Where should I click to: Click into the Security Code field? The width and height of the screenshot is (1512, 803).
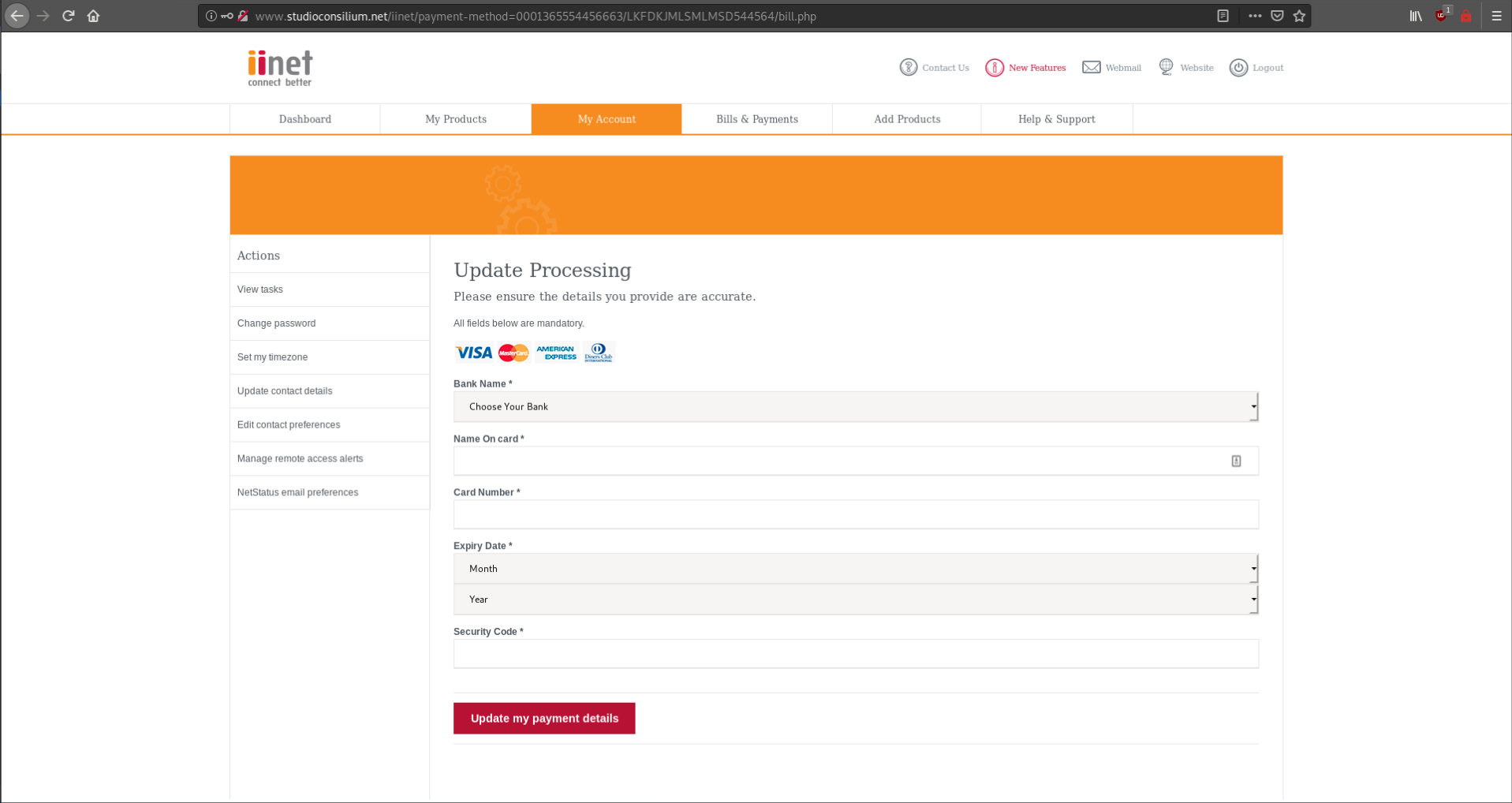[856, 654]
